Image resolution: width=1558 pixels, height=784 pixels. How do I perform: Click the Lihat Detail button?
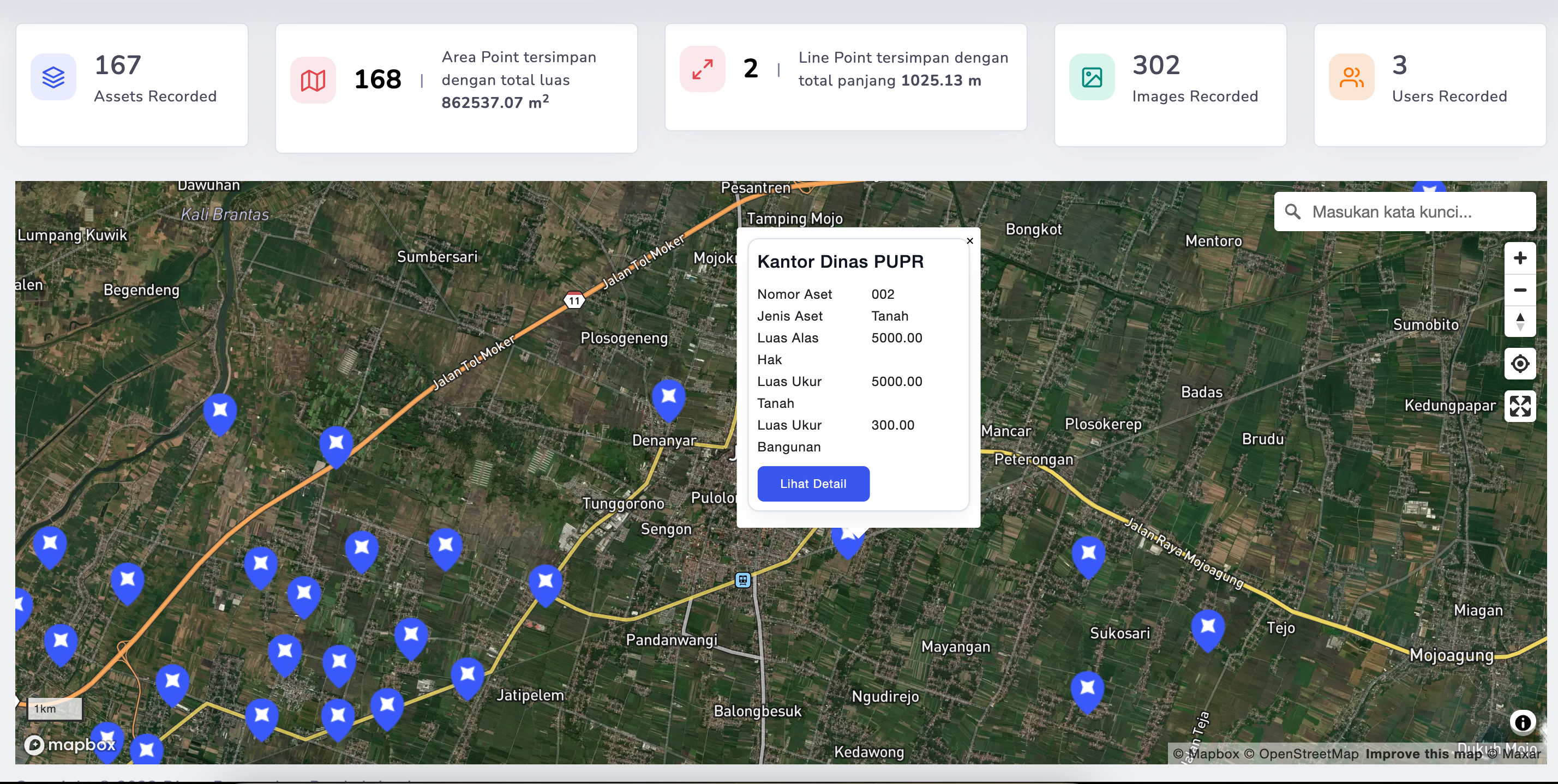click(813, 484)
